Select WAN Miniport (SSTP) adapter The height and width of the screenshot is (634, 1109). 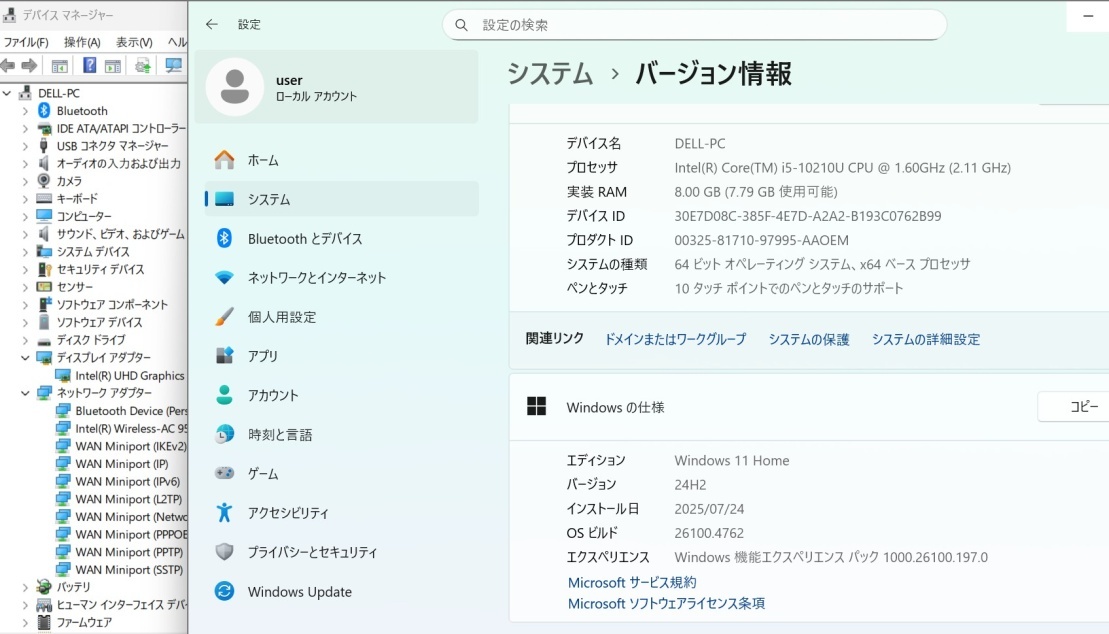129,570
